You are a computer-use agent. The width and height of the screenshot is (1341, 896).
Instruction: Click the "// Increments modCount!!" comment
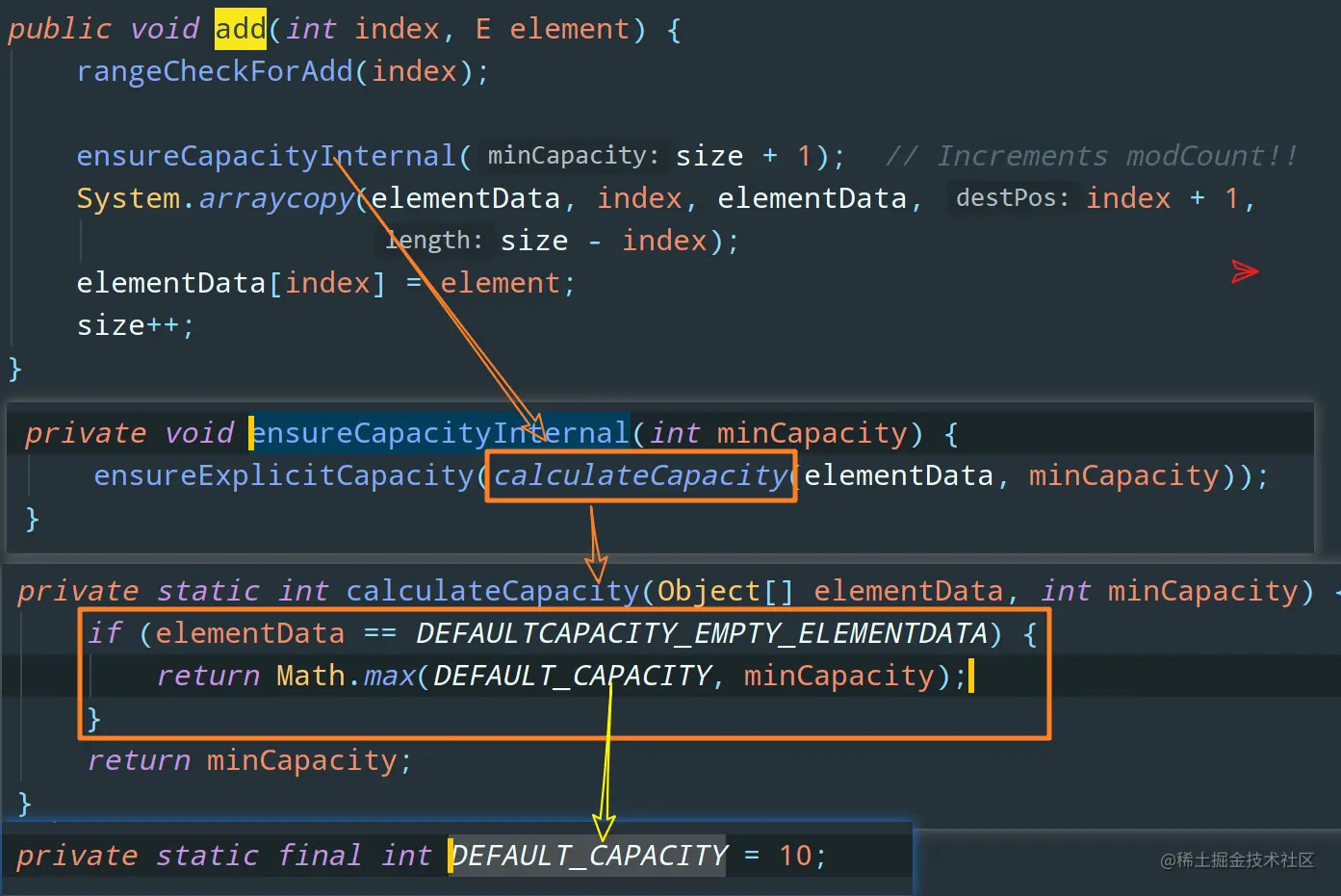tap(1092, 156)
